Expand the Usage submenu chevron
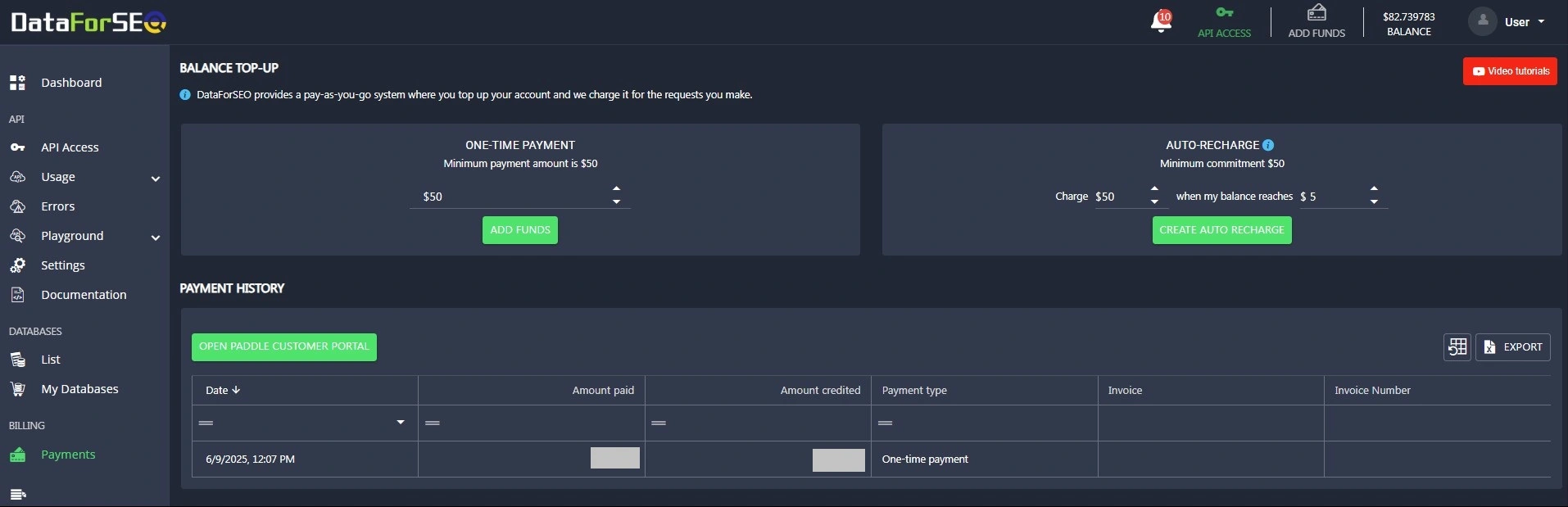Viewport: 1568px width, 507px height. [x=156, y=179]
